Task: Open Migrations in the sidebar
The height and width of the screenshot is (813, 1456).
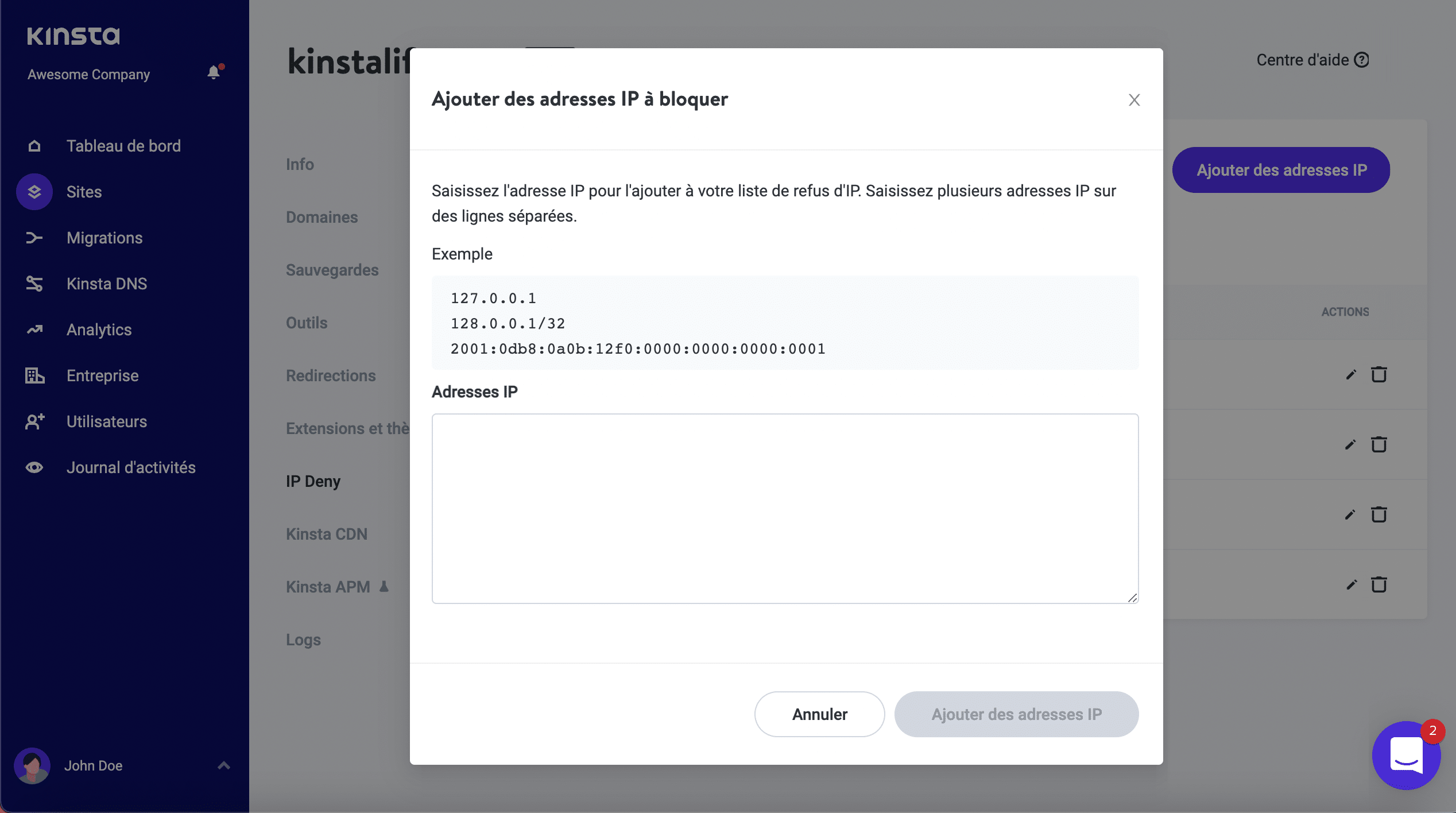Action: coord(104,238)
